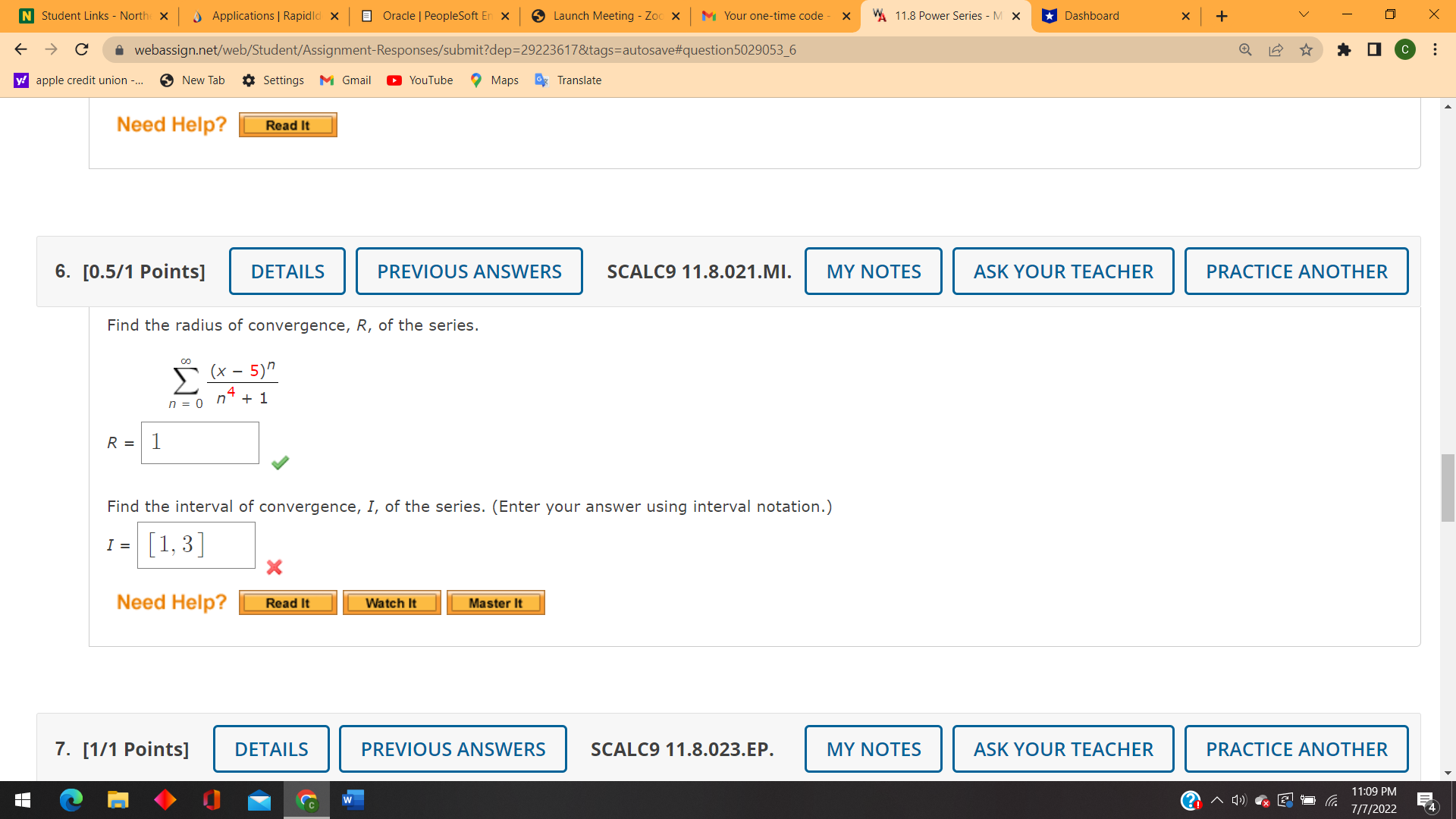This screenshot has width=1456, height=819.
Task: Open the Chrome three-dot menu
Action: pos(1436,49)
